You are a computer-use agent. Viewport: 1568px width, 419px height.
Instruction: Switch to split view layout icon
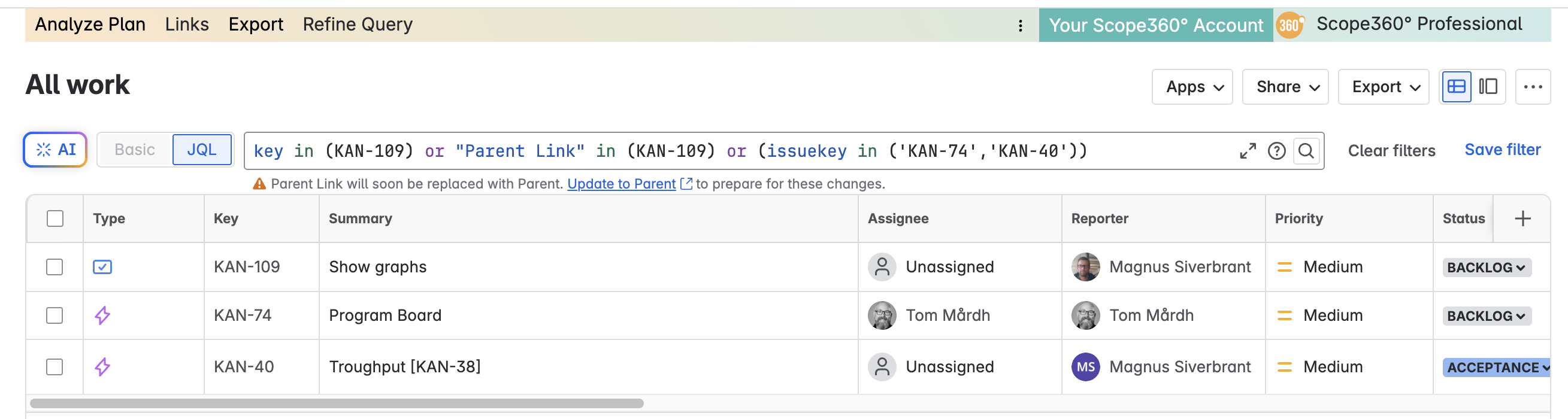(1488, 87)
